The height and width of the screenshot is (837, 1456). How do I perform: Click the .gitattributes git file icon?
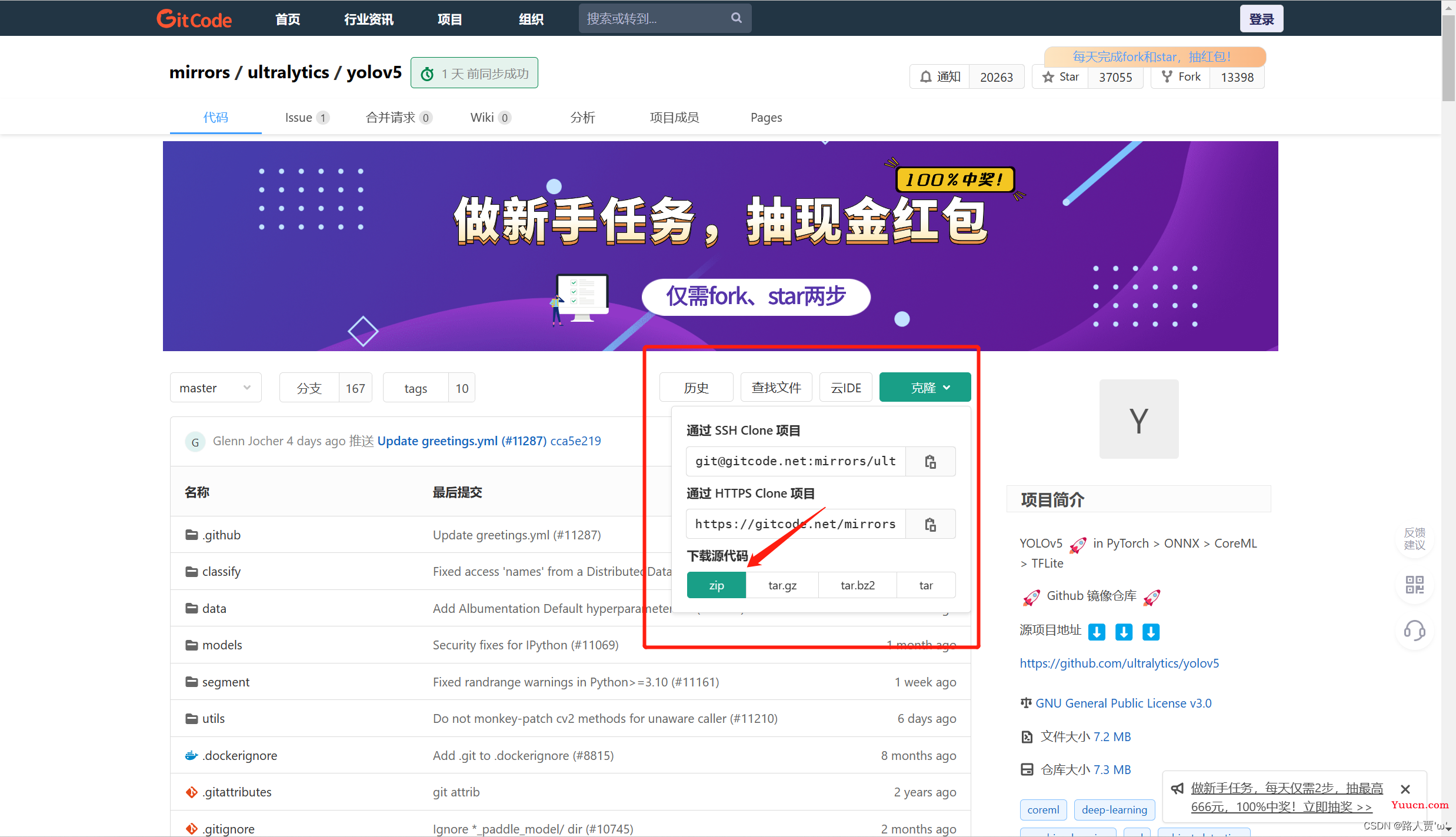tap(191, 792)
